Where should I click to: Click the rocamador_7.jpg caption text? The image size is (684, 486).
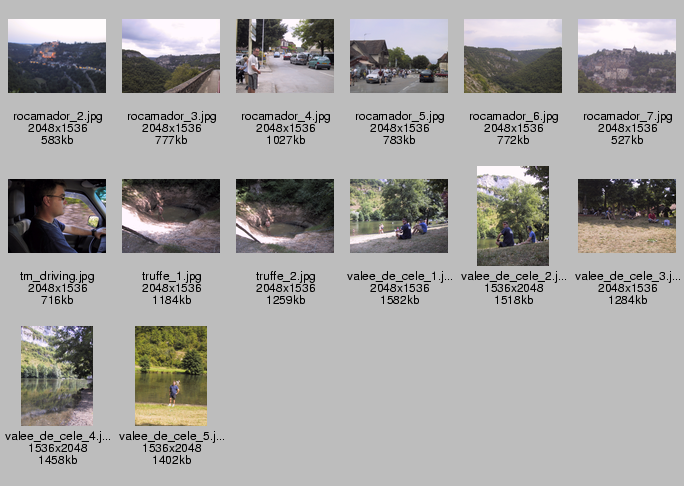[628, 117]
